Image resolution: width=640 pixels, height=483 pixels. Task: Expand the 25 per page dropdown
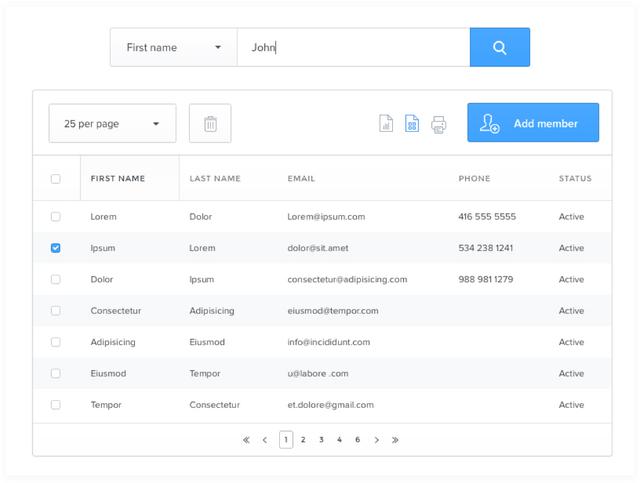(x=112, y=124)
